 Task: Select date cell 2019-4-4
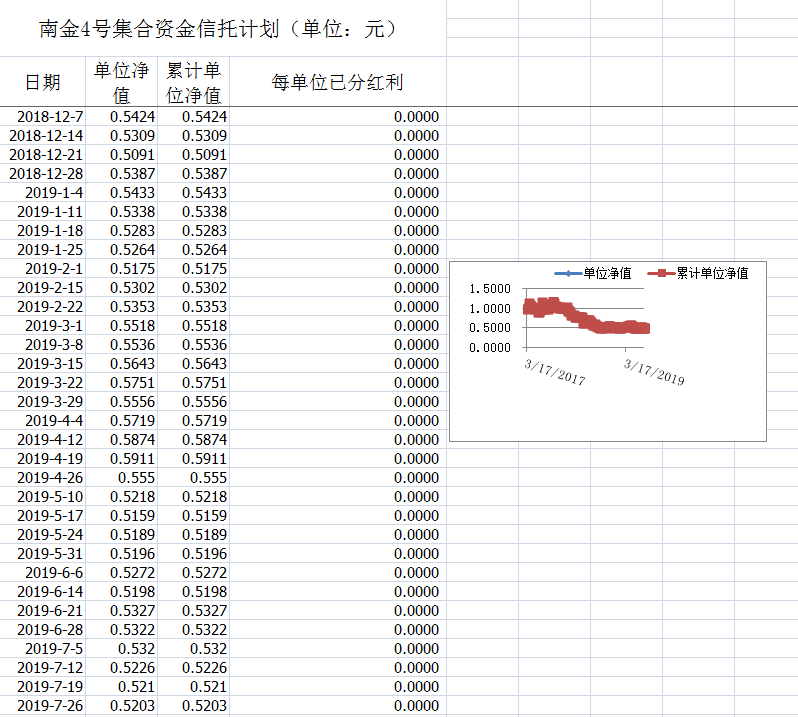(x=43, y=421)
